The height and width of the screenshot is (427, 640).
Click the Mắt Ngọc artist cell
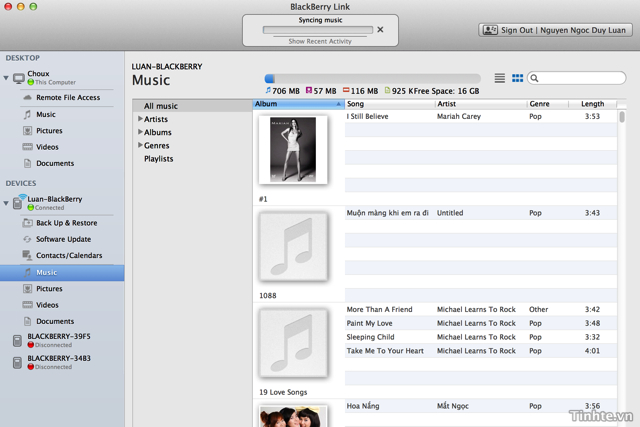pyautogui.click(x=453, y=406)
